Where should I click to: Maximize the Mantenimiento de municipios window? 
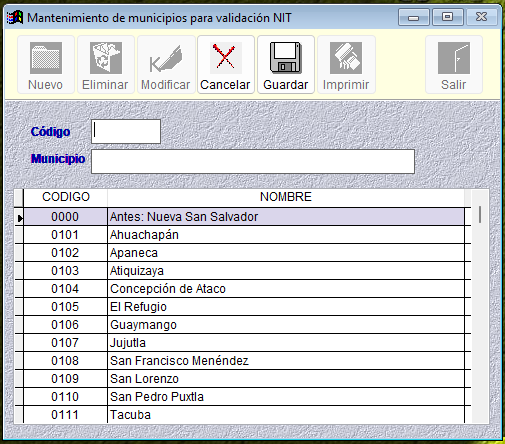(x=448, y=17)
